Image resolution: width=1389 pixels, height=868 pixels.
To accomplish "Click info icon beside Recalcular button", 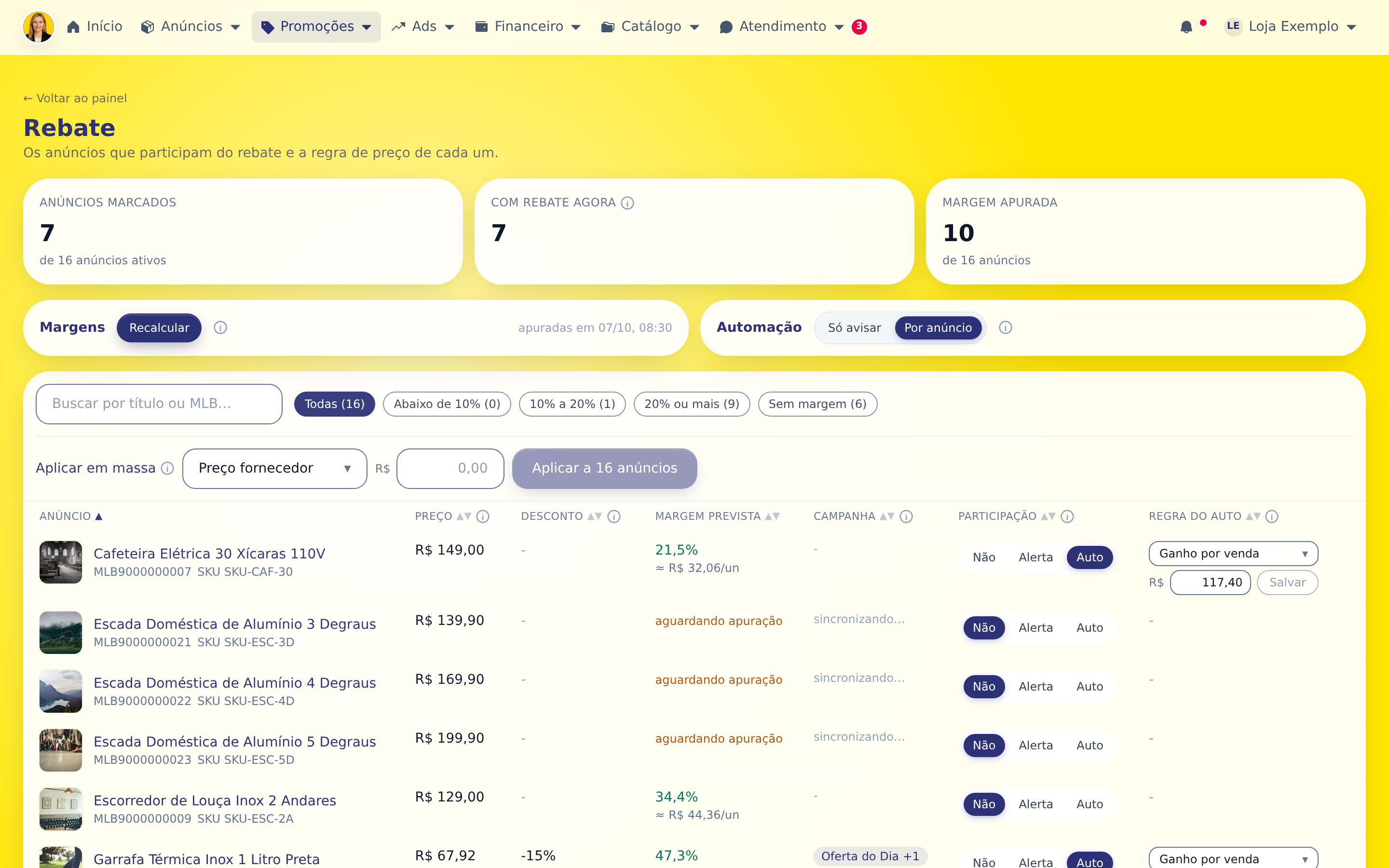I will 220,327.
